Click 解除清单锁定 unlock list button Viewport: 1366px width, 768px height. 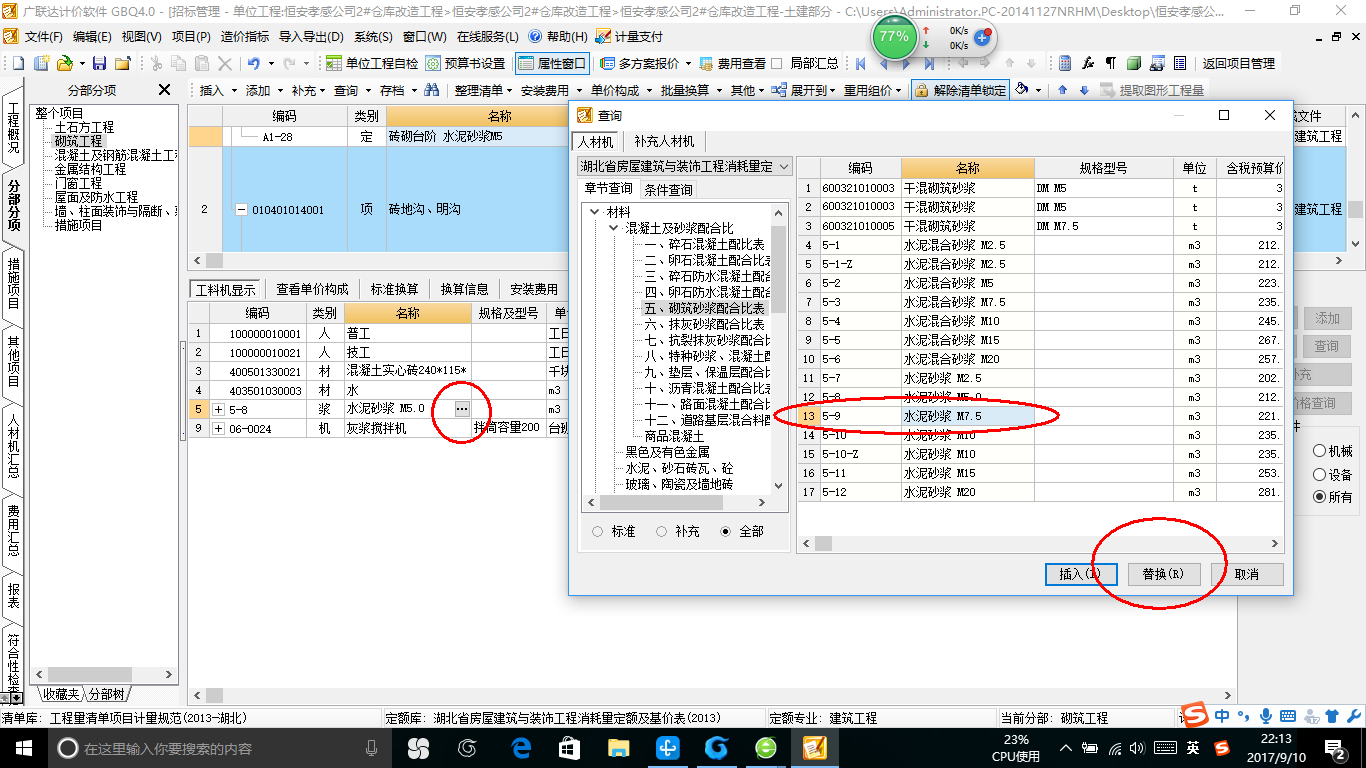pos(960,90)
